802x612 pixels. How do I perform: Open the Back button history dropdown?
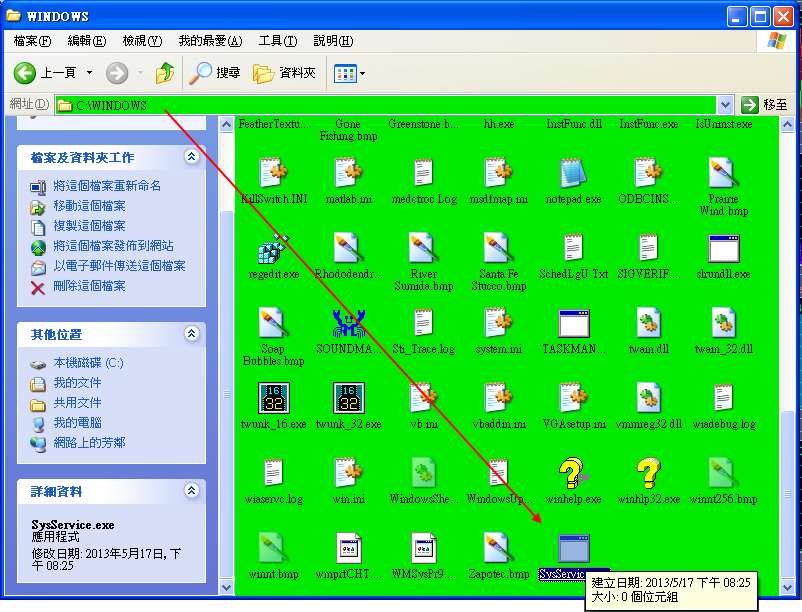coord(90,73)
